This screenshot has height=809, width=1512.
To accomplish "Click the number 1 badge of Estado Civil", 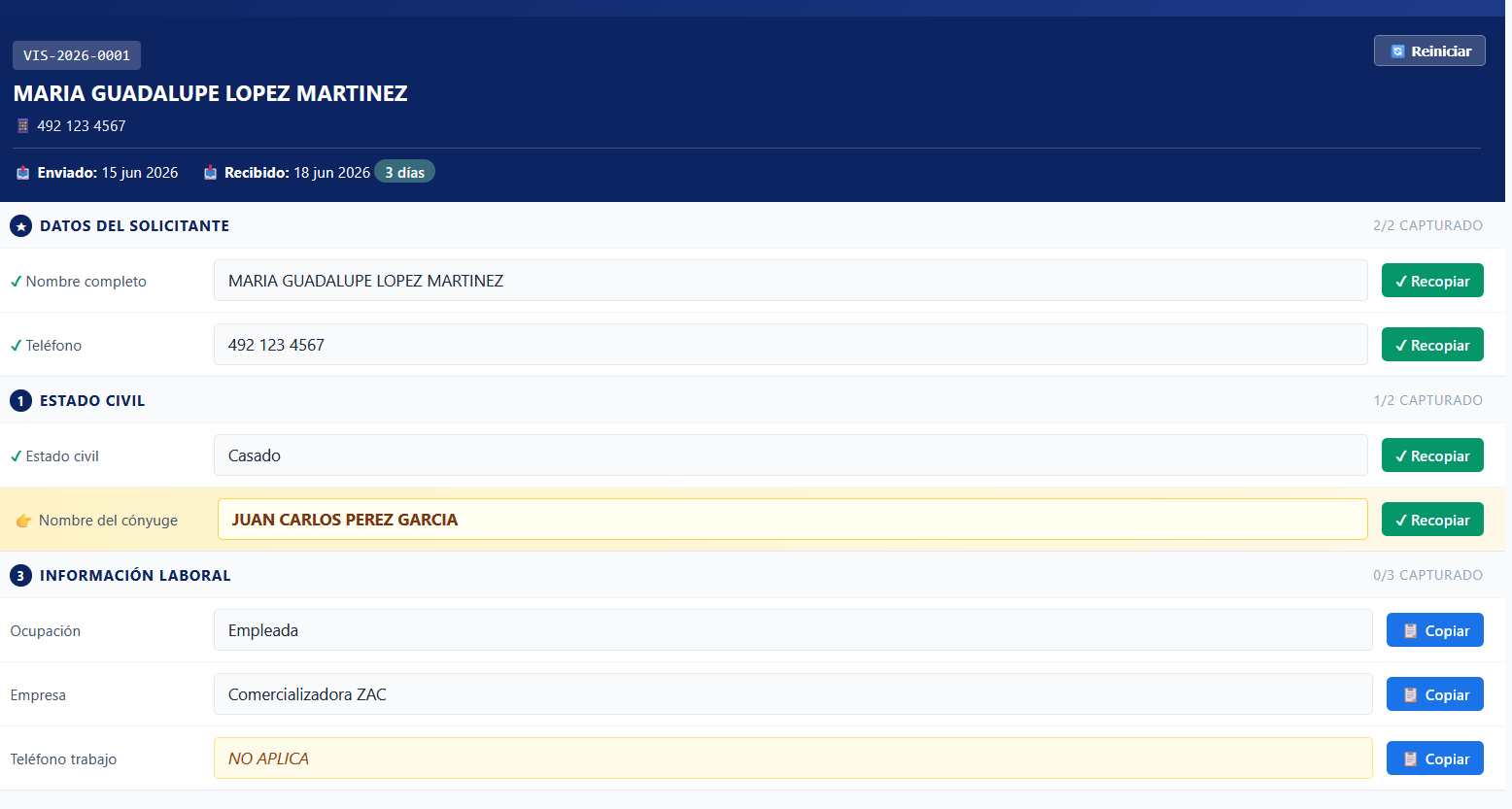I will 20,401.
